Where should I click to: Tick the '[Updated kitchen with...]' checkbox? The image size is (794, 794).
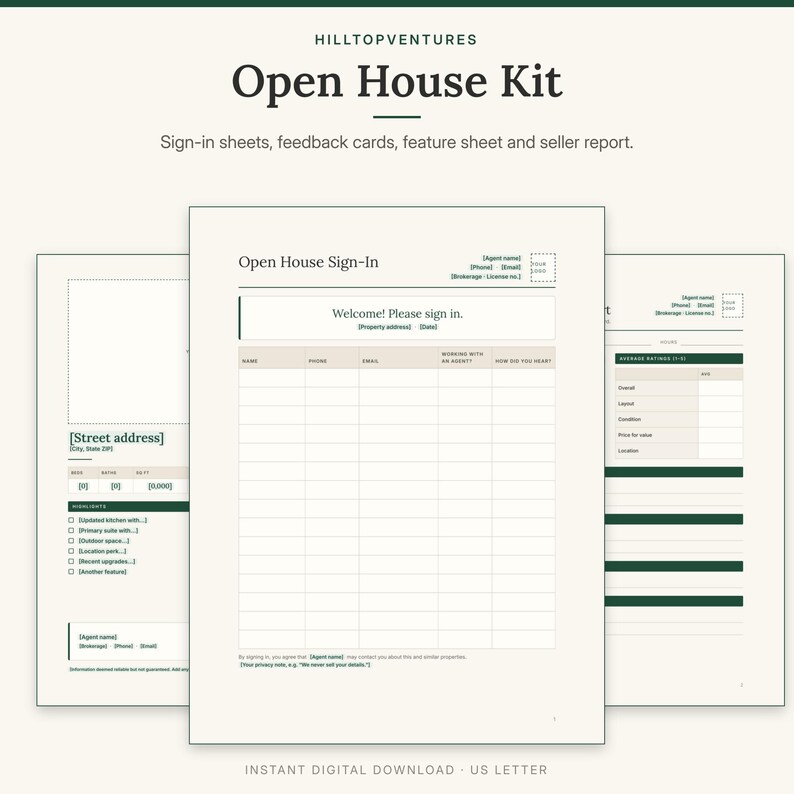pos(71,520)
